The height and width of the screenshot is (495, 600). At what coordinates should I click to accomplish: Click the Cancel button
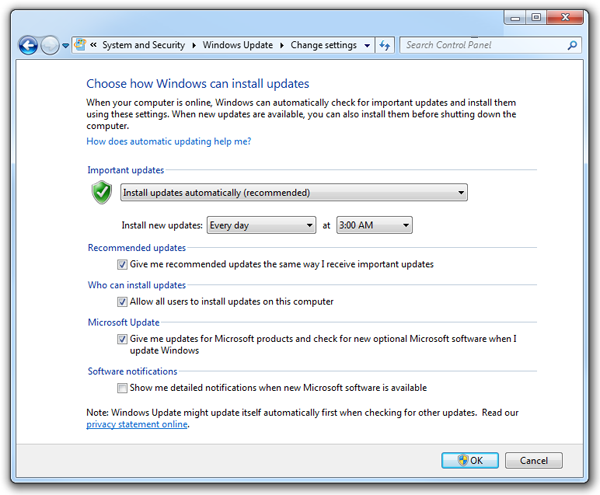click(534, 461)
